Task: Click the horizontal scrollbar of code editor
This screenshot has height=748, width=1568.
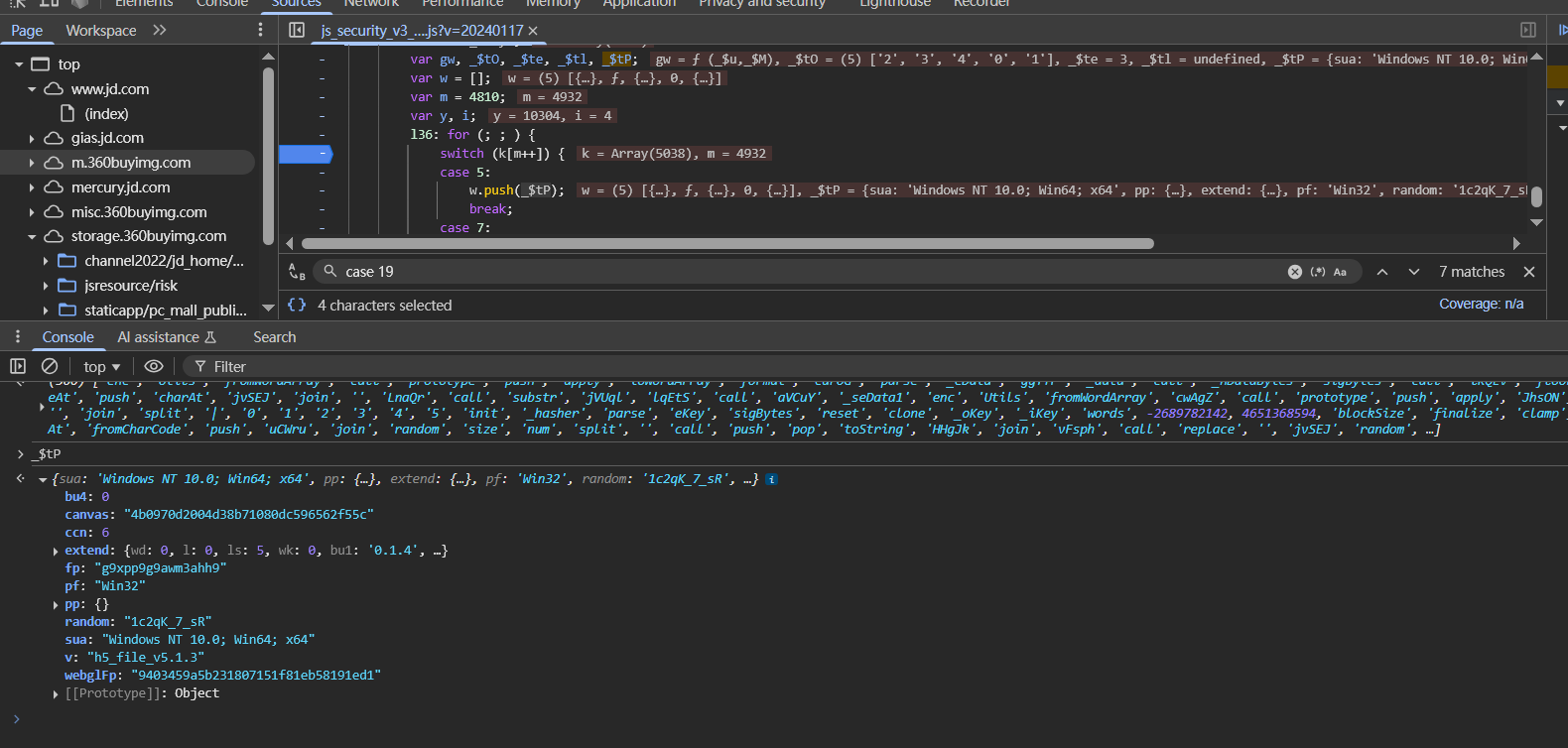Action: click(726, 243)
